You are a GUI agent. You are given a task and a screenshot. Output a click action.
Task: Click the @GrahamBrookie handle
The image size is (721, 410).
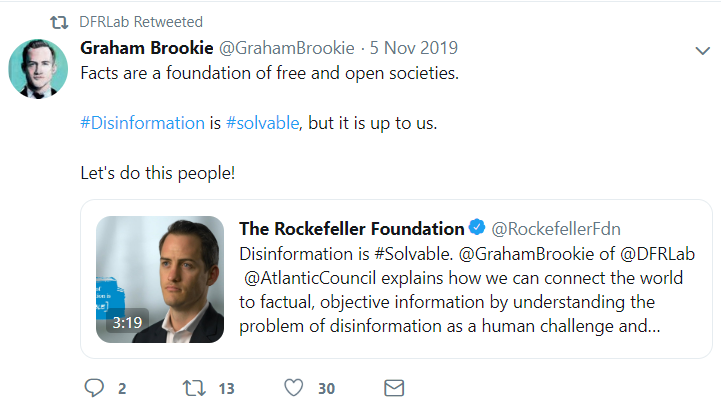(x=283, y=48)
